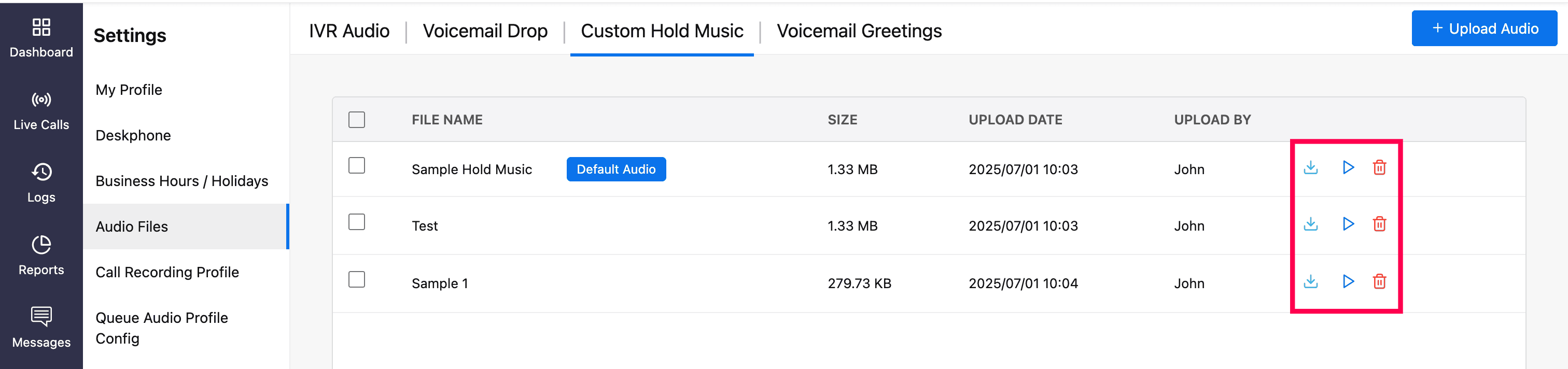The image size is (1568, 369).
Task: Play the Test audio file
Action: (x=1348, y=224)
